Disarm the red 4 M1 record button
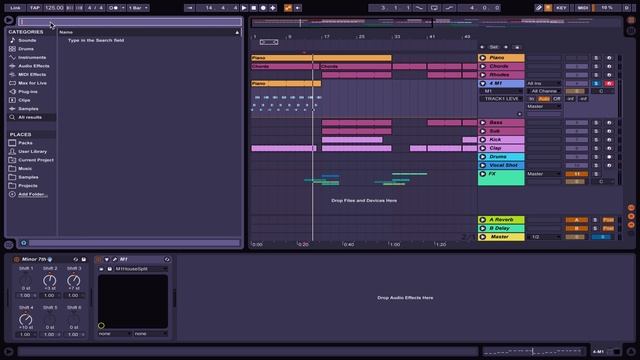640x360 pixels. coord(609,83)
